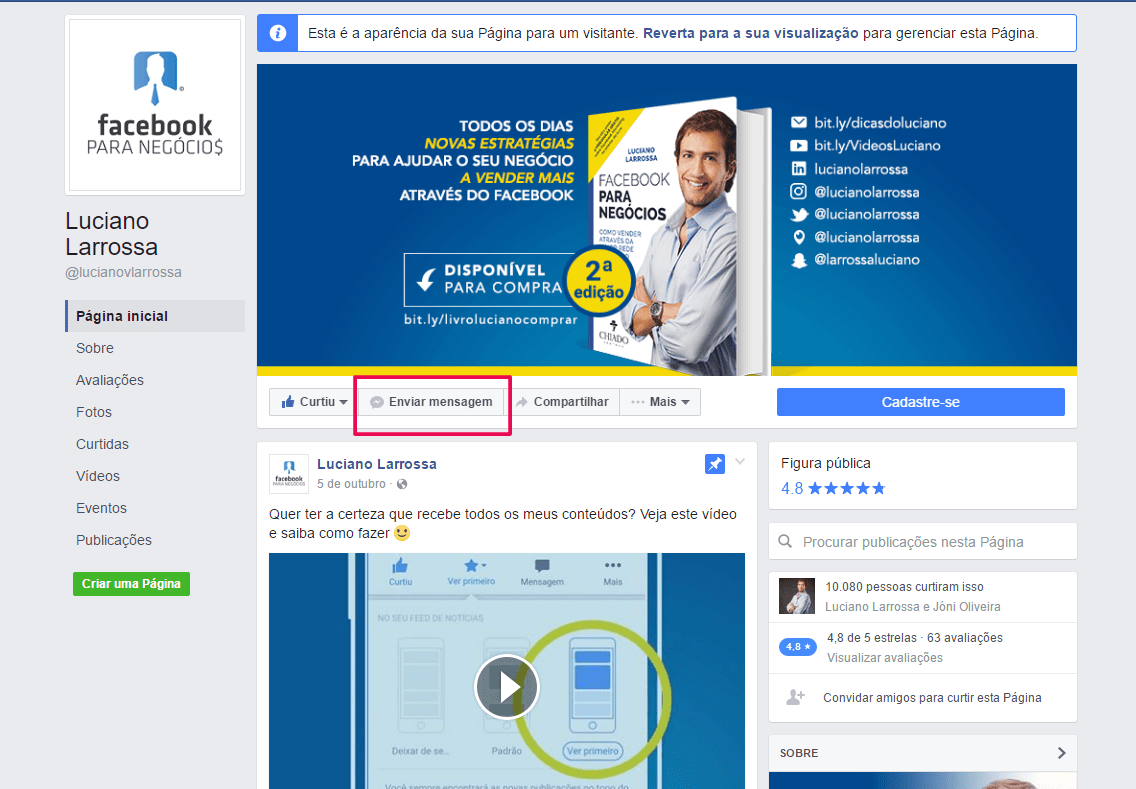Screen dimensions: 1136x789
Task: Click the Cadastre-se button
Action: 921,402
